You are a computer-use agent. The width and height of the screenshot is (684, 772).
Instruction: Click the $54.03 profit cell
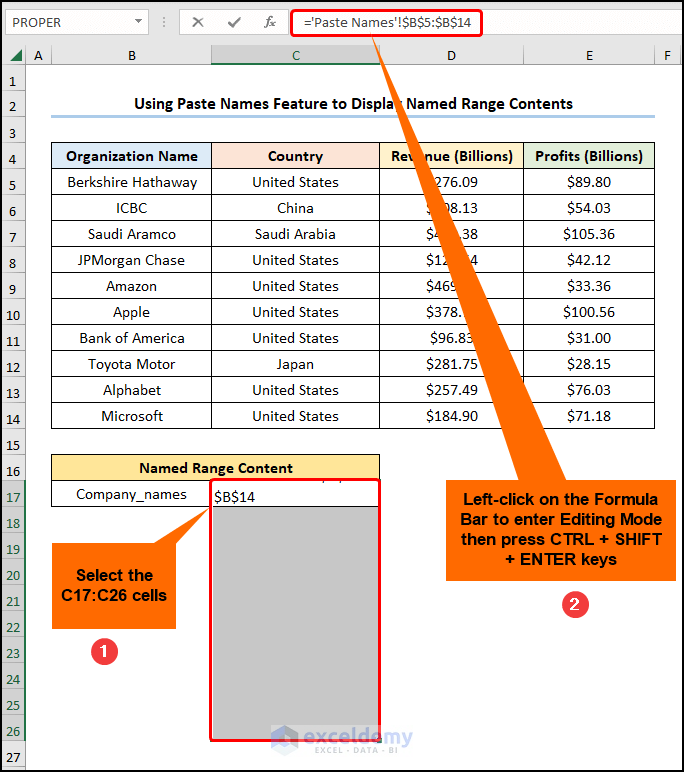coord(589,208)
